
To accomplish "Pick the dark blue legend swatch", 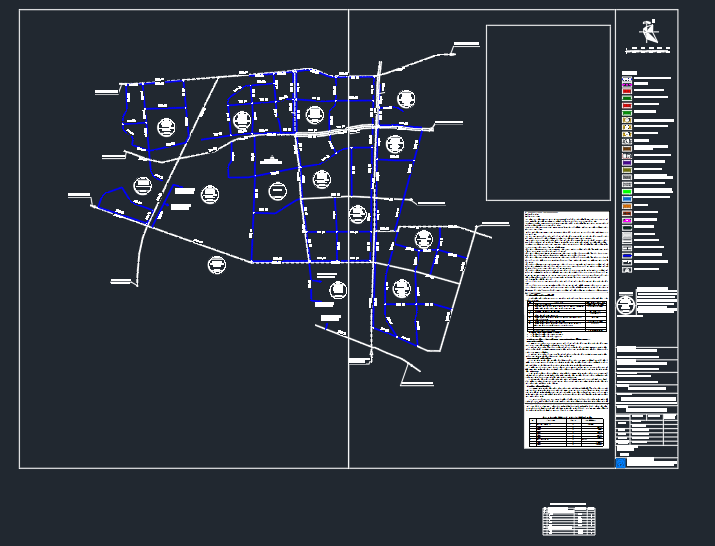I will point(627,256).
